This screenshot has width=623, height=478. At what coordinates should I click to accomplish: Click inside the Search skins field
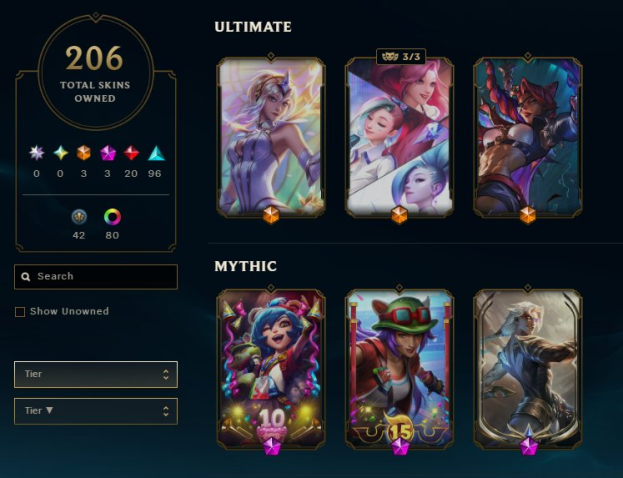point(96,277)
